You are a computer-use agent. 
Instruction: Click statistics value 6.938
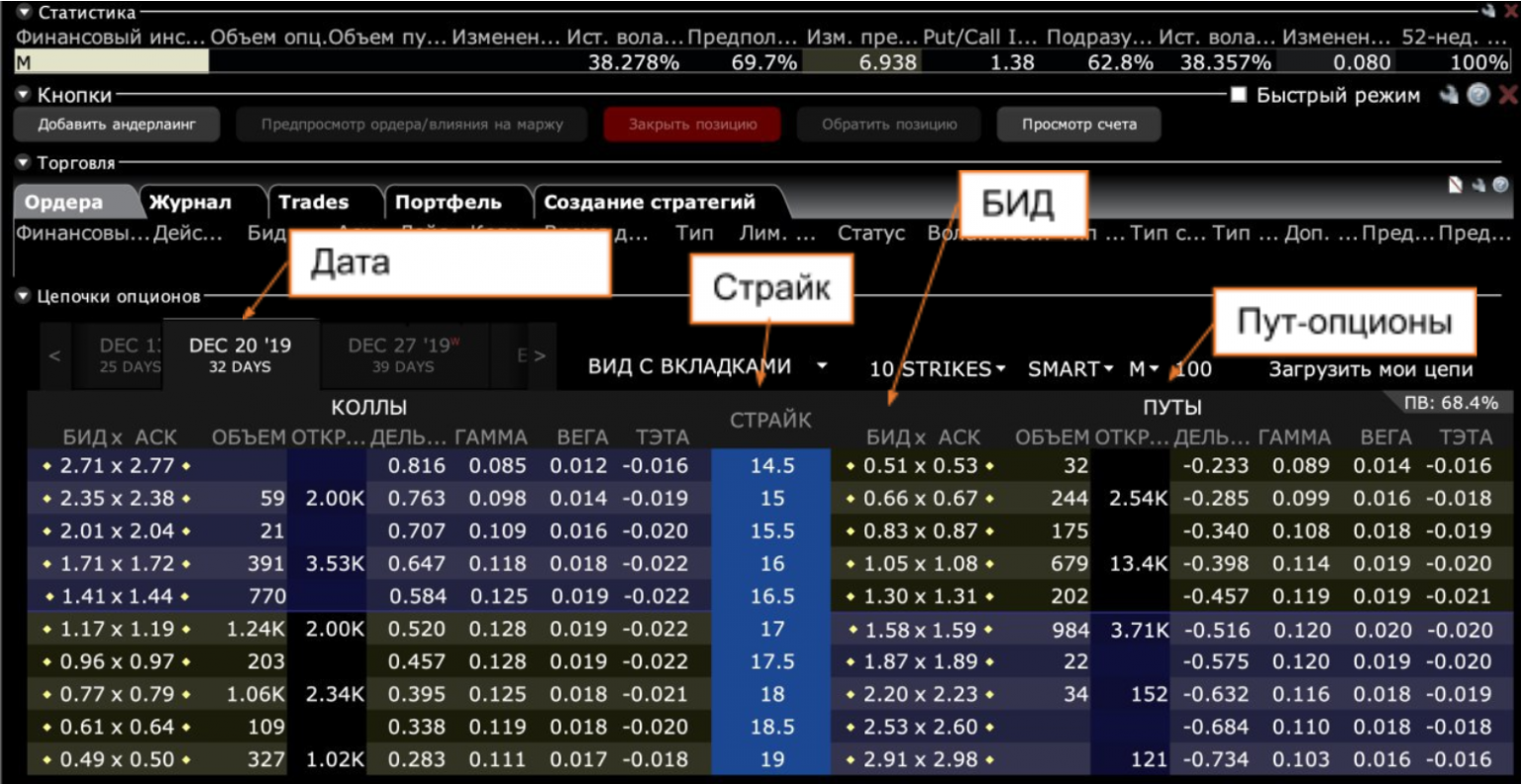[x=888, y=62]
